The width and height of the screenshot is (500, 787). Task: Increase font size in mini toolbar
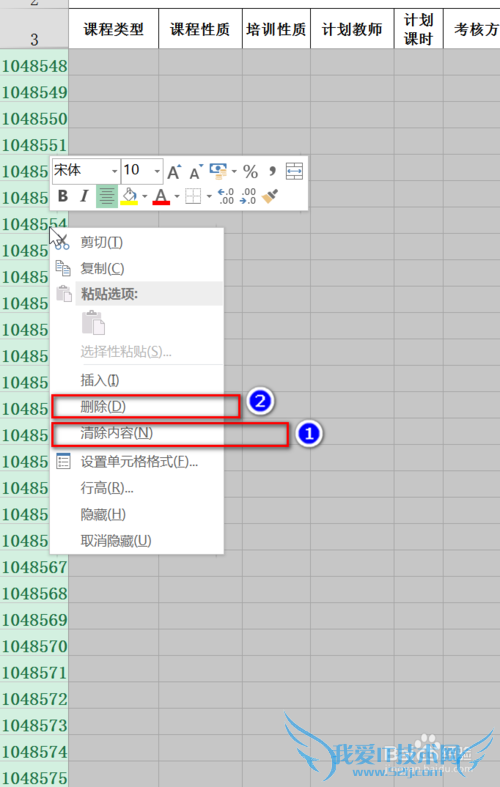(x=174, y=172)
